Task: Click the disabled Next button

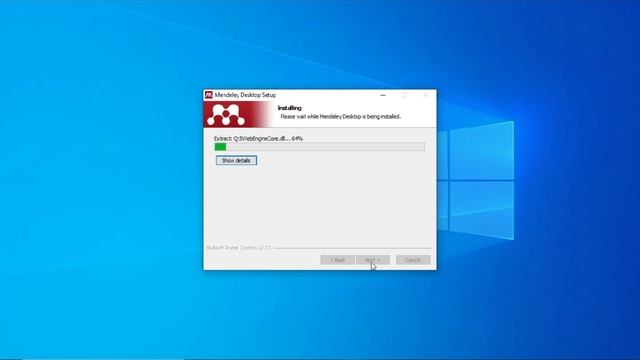Action: (x=373, y=260)
